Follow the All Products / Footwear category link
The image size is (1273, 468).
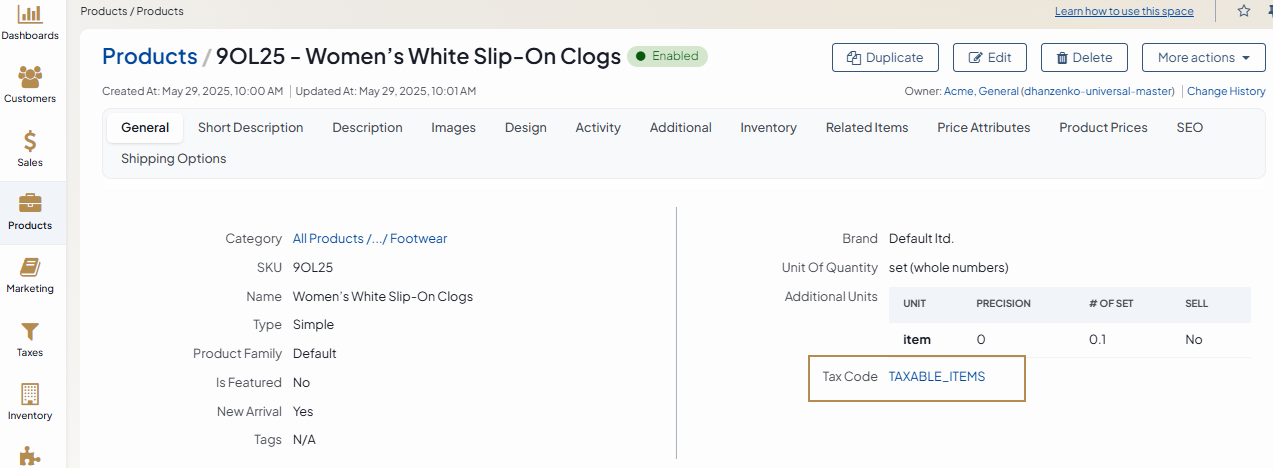[369, 239]
